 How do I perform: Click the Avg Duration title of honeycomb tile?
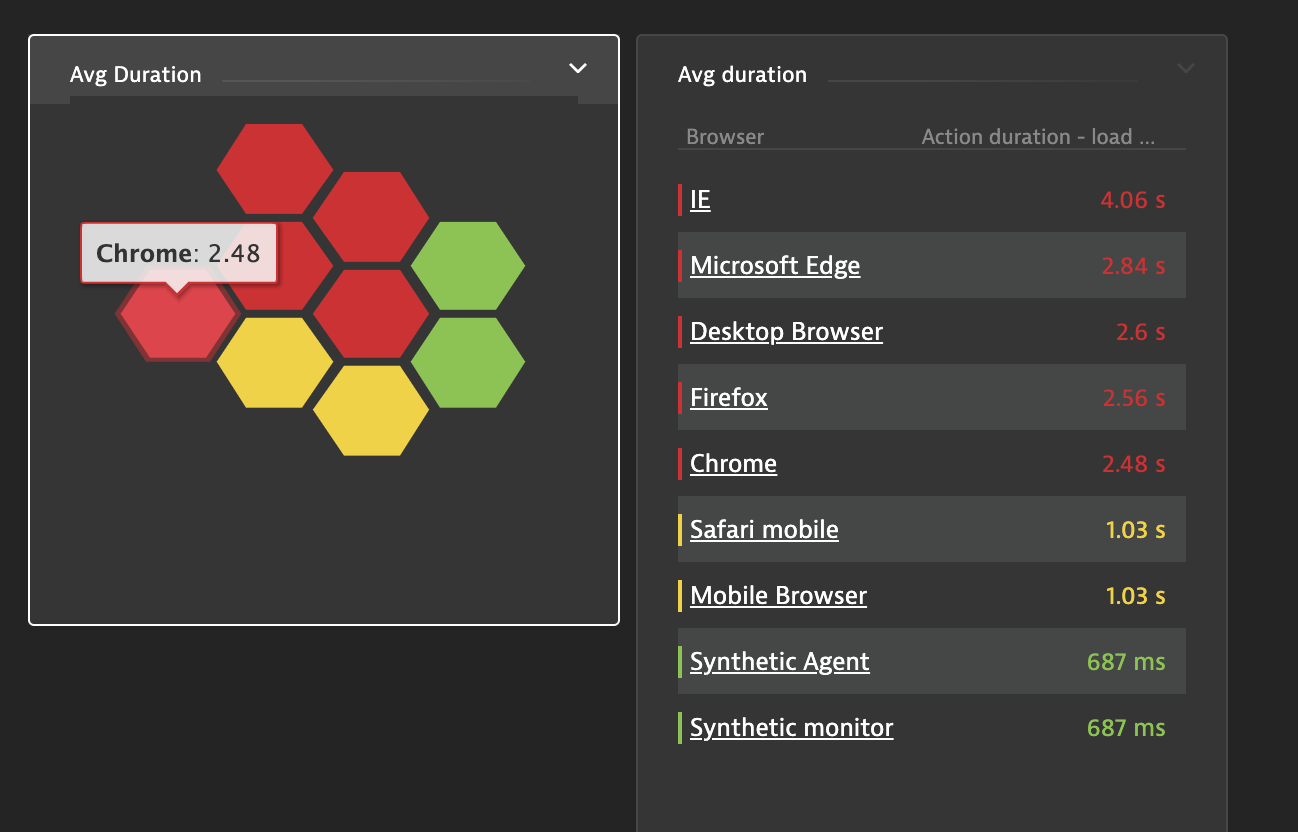click(135, 75)
